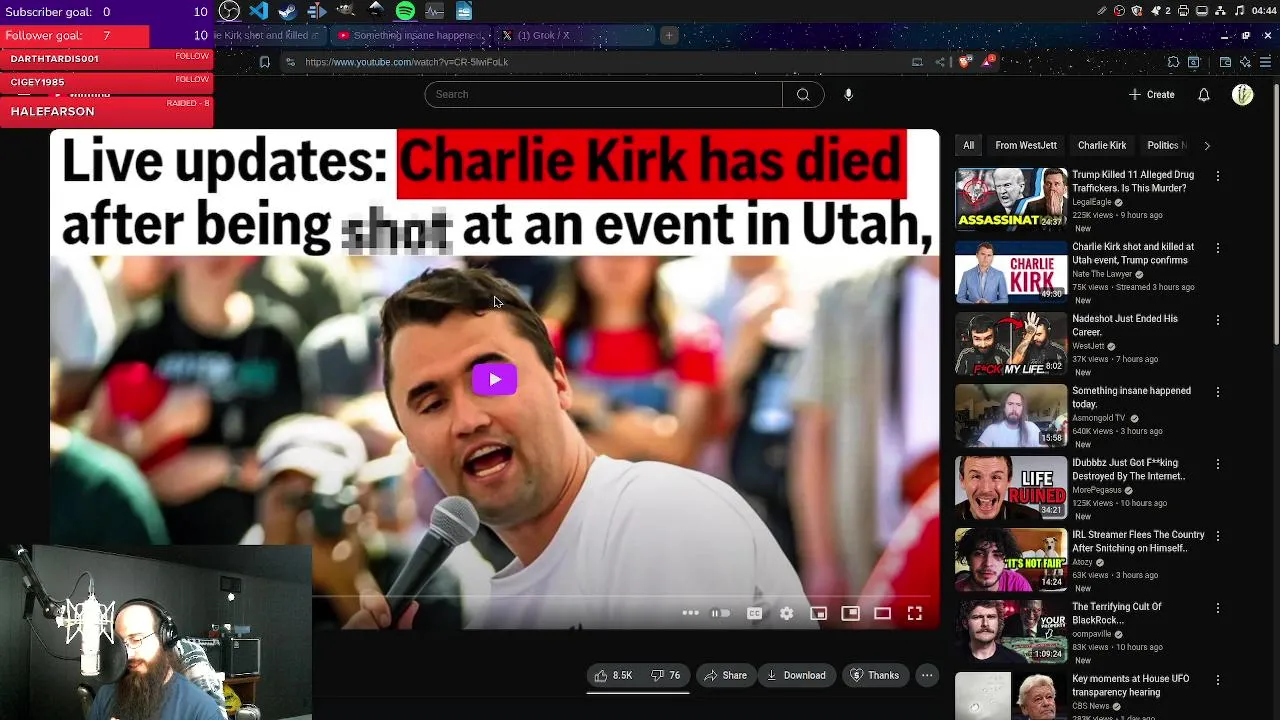Open options for iDubbbz Just Got video
Image resolution: width=1280 pixels, height=720 pixels.
click(1217, 464)
